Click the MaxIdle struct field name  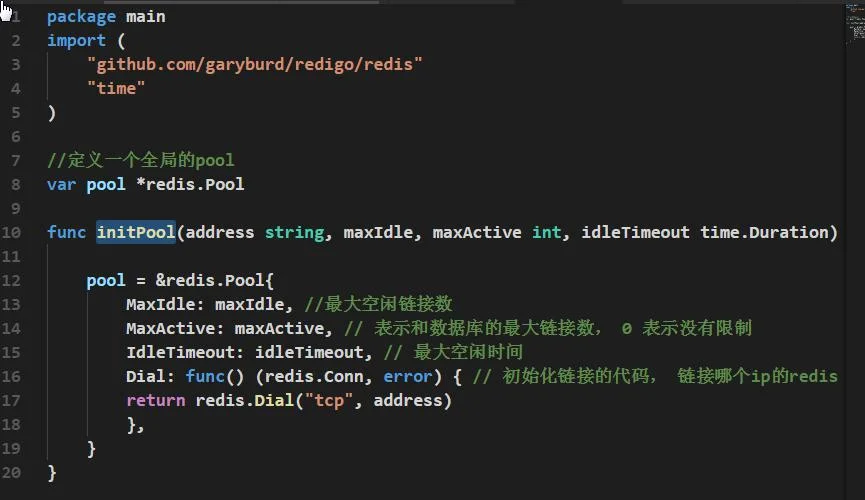pyautogui.click(x=161, y=305)
